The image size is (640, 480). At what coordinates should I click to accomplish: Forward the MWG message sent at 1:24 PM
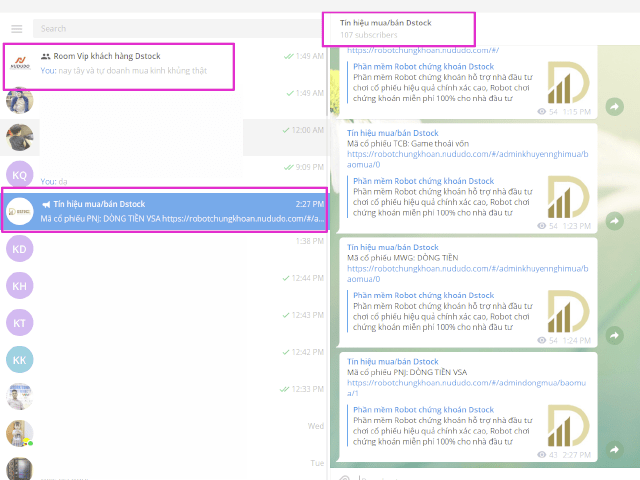pos(614,336)
